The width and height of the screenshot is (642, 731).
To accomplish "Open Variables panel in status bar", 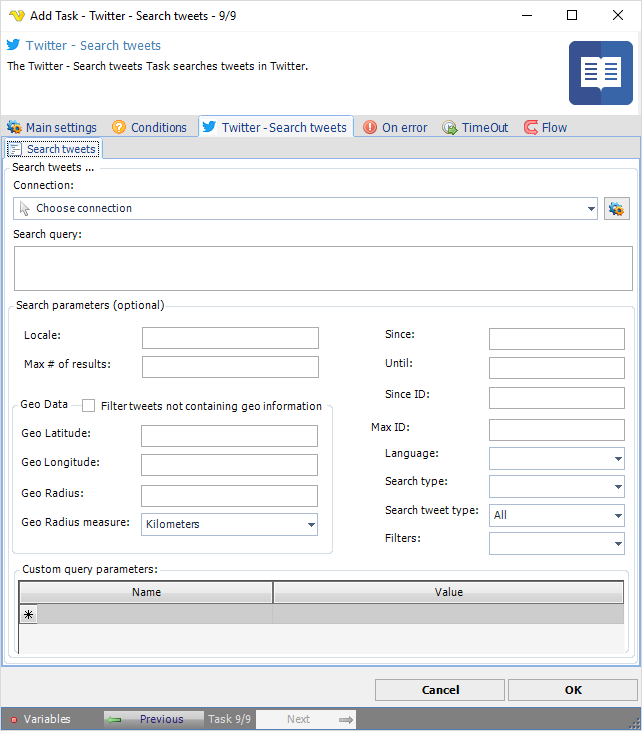I will pyautogui.click(x=40, y=719).
